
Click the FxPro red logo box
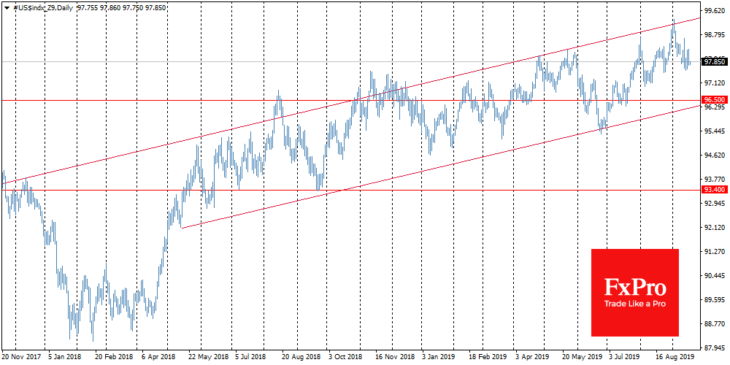[x=635, y=292]
